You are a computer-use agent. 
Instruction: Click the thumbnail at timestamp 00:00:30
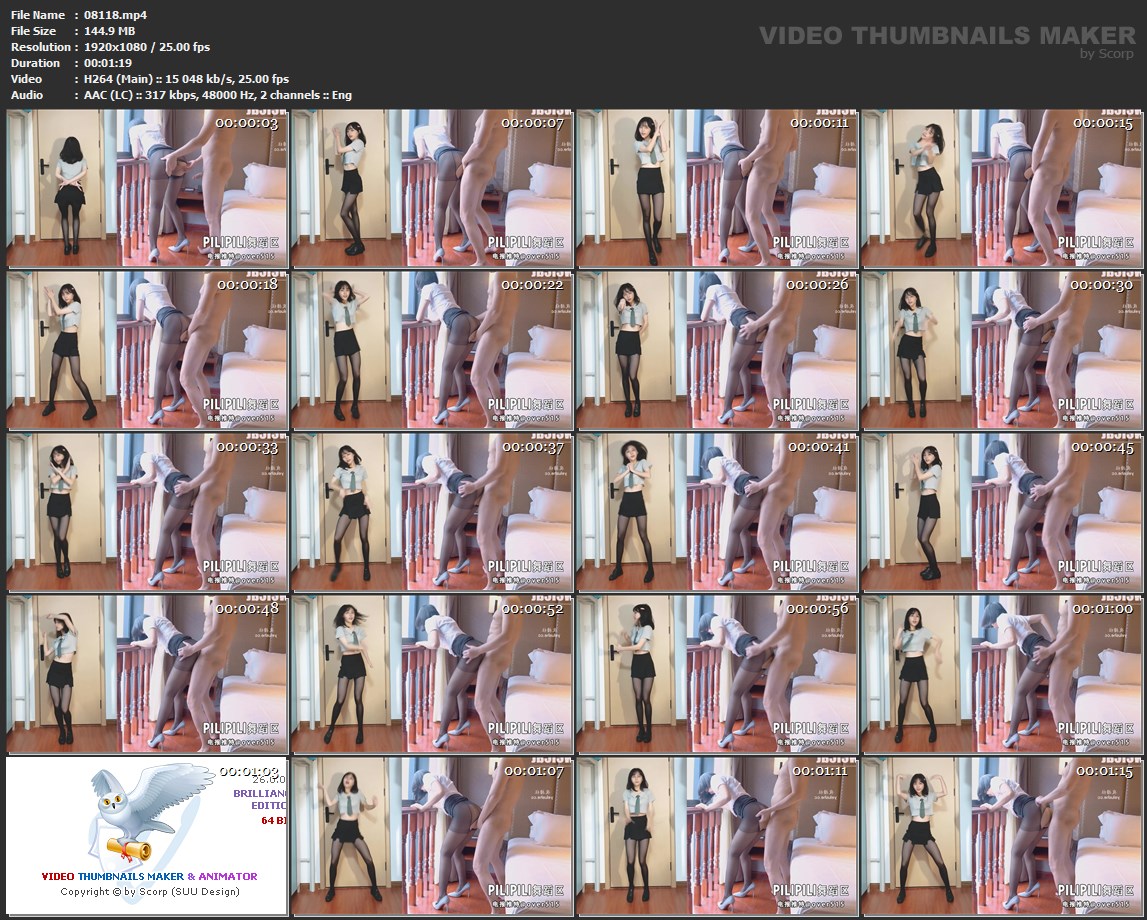click(x=1001, y=351)
